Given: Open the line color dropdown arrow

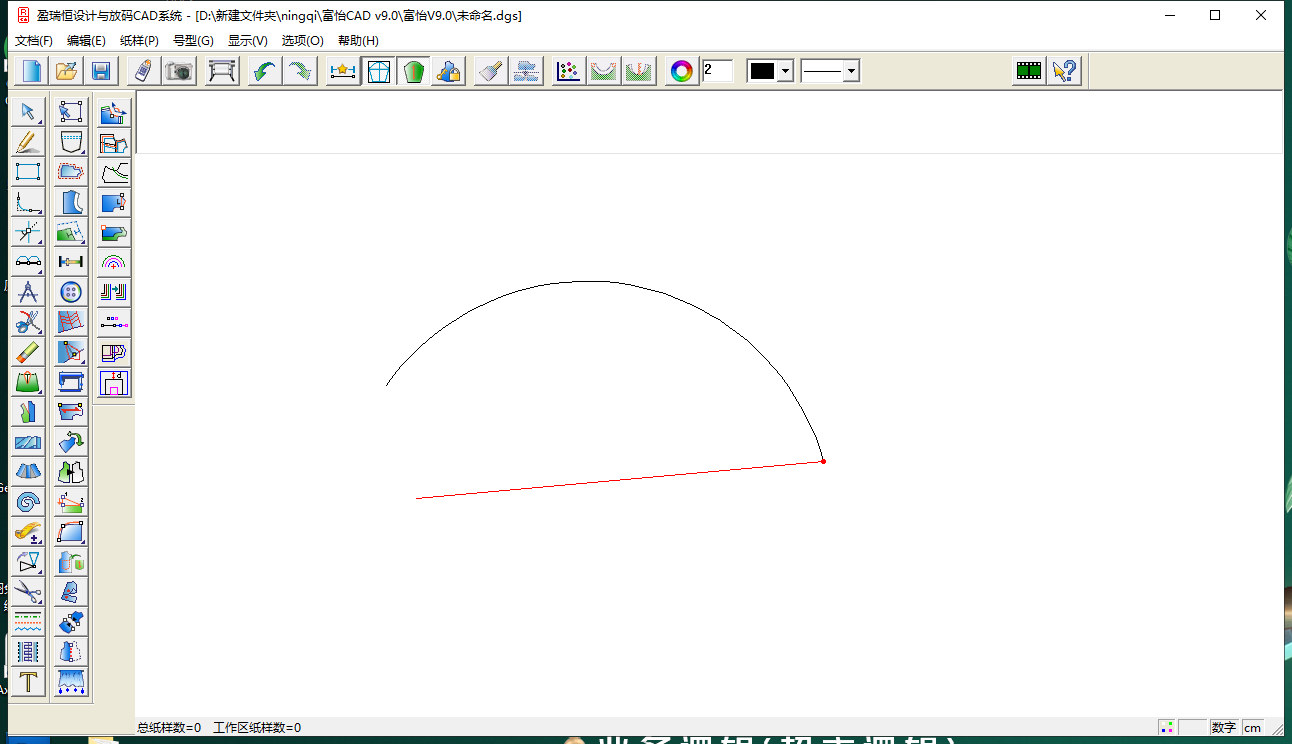Looking at the screenshot, I should [785, 71].
